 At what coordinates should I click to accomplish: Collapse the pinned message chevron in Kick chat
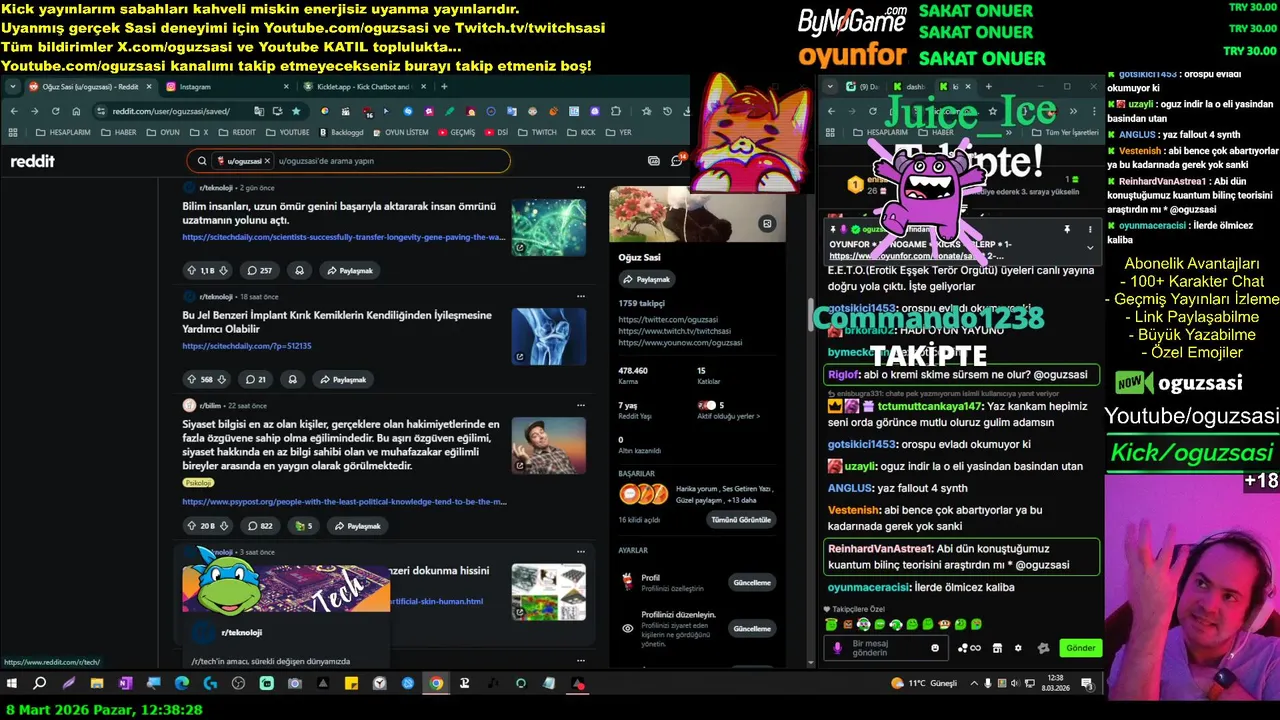pos(1090,247)
